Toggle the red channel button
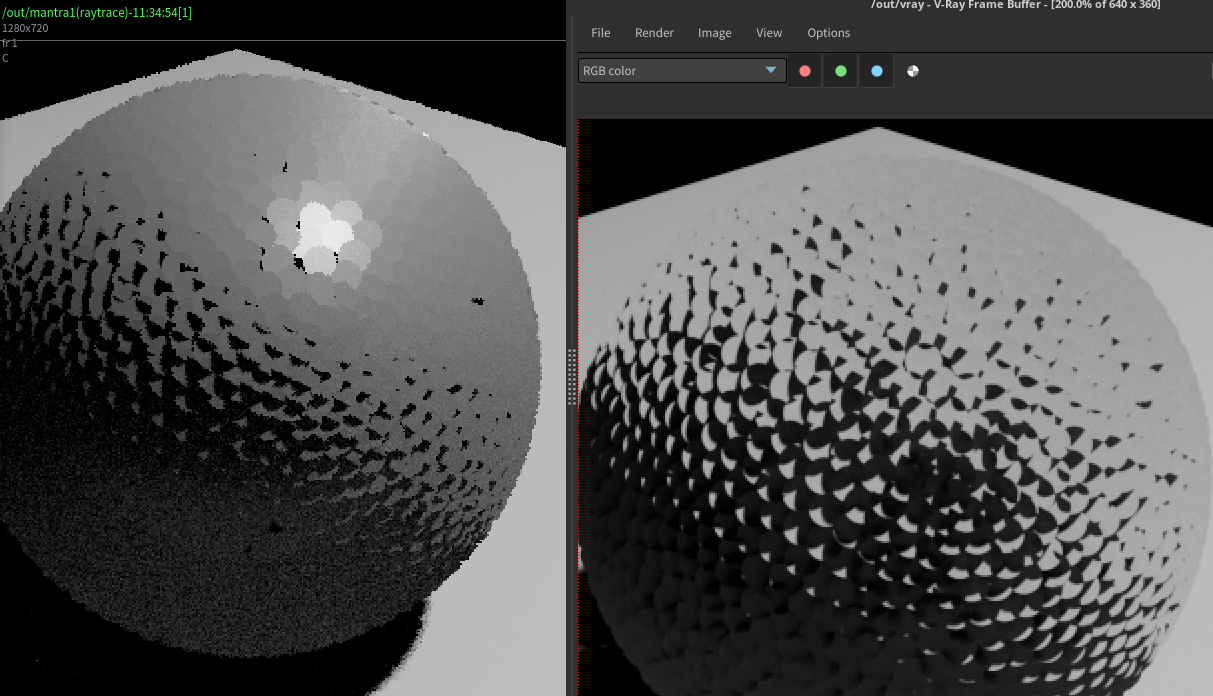 (805, 71)
